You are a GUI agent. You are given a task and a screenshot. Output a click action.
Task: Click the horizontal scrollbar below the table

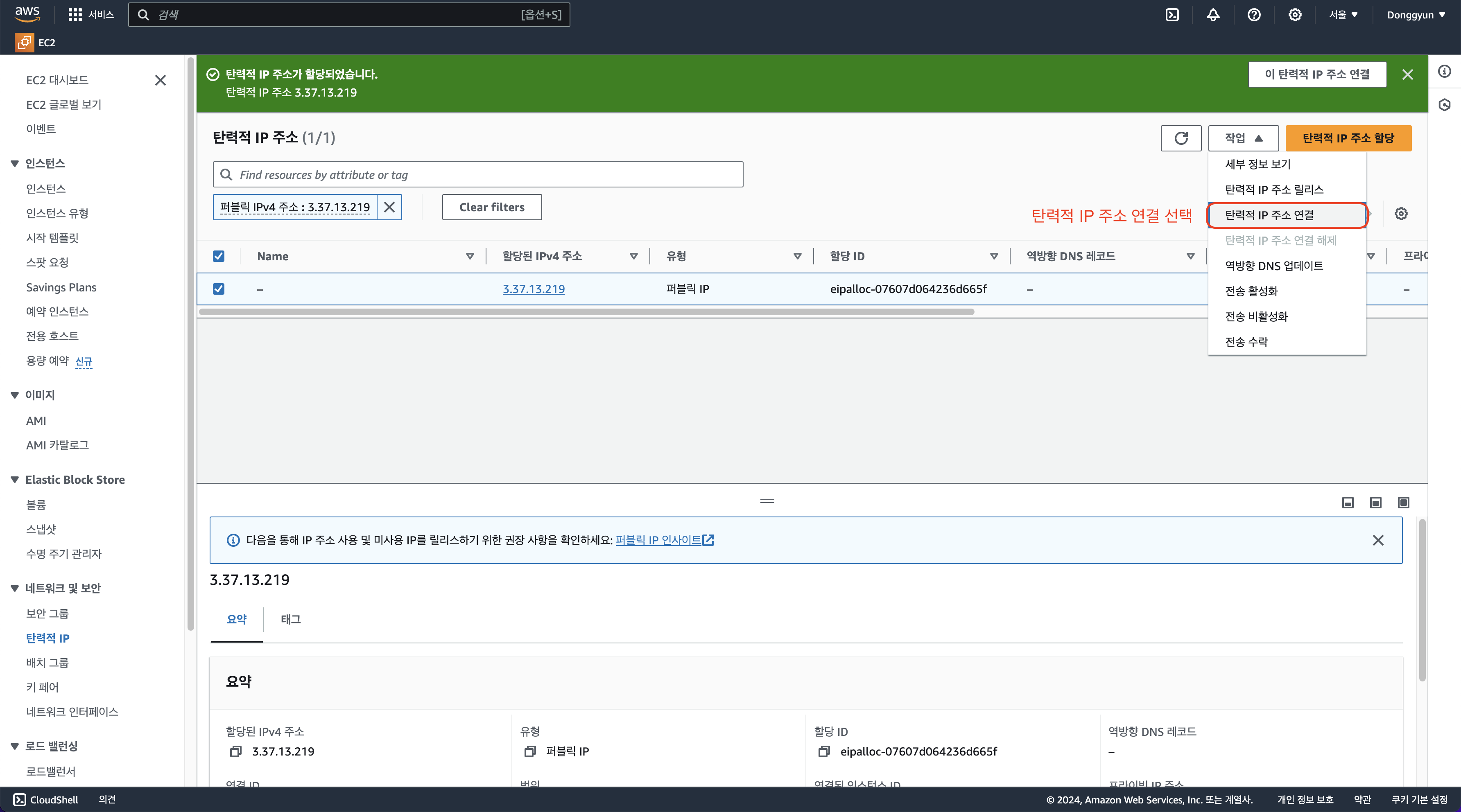586,312
